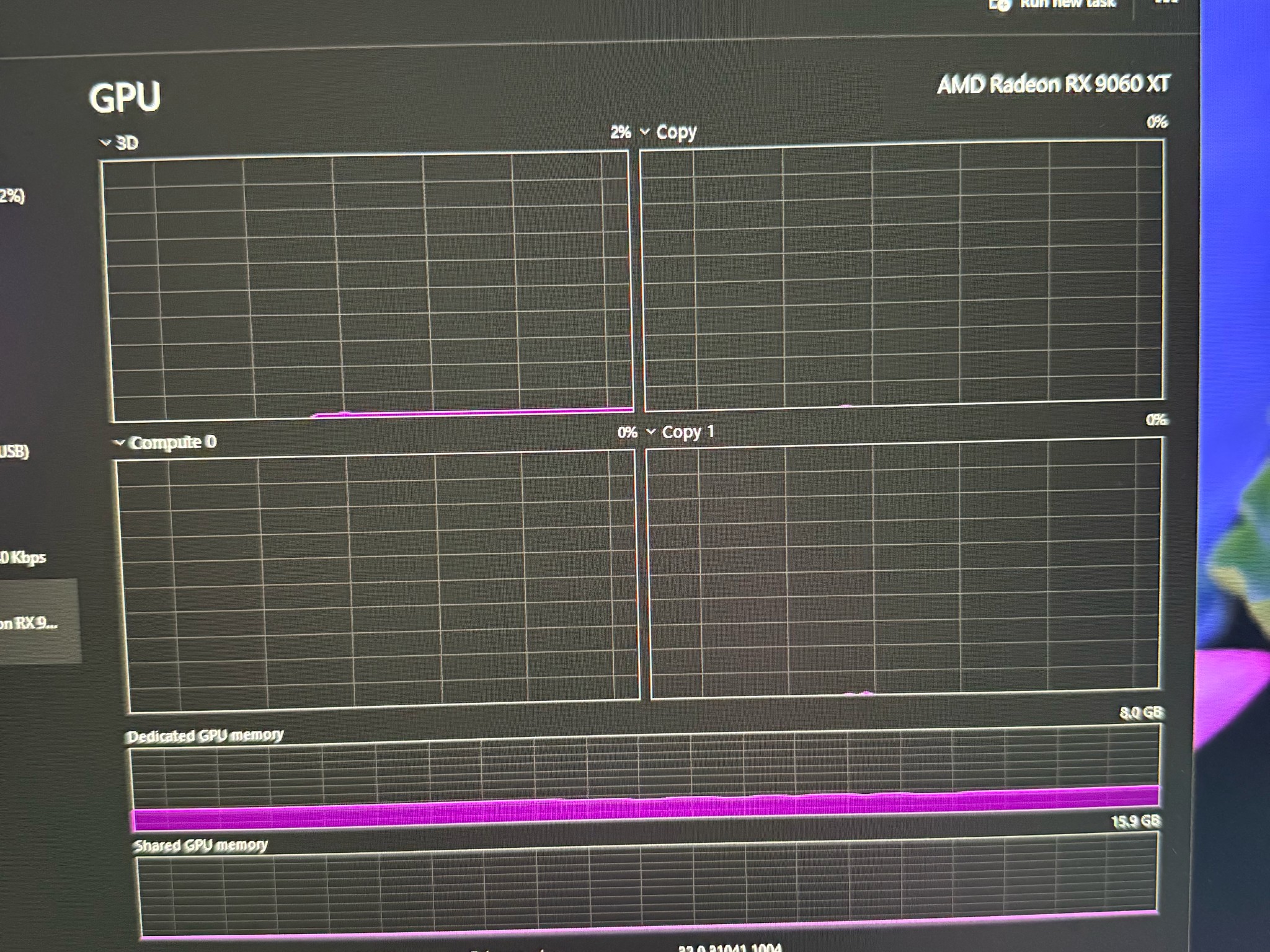Click the GPU page heading
1270x952 pixels.
pyautogui.click(x=125, y=97)
